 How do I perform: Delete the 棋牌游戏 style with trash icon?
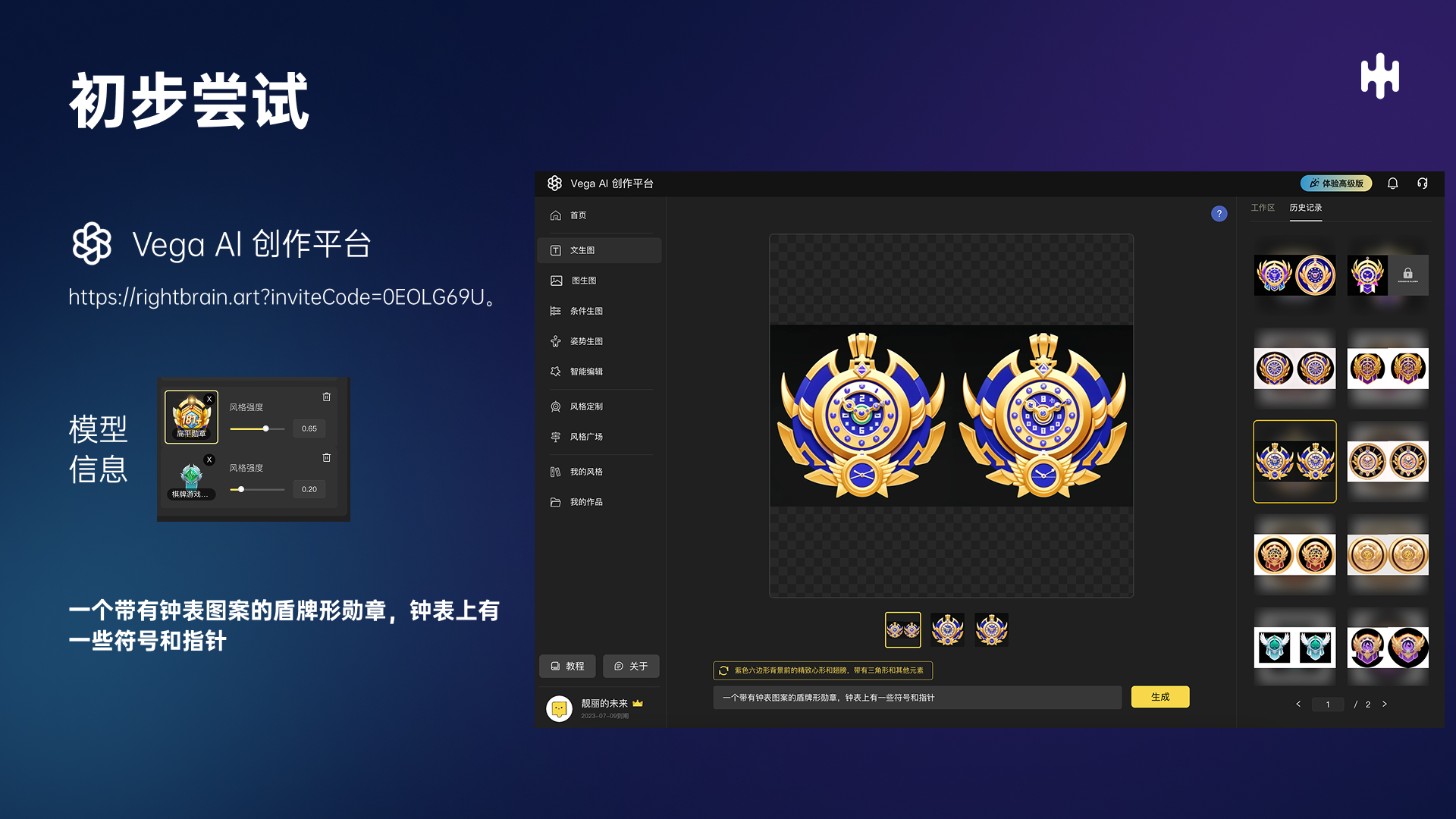click(327, 457)
